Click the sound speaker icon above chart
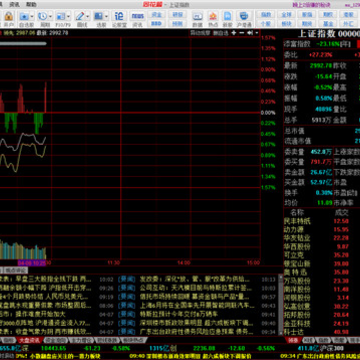 (x=250, y=33)
